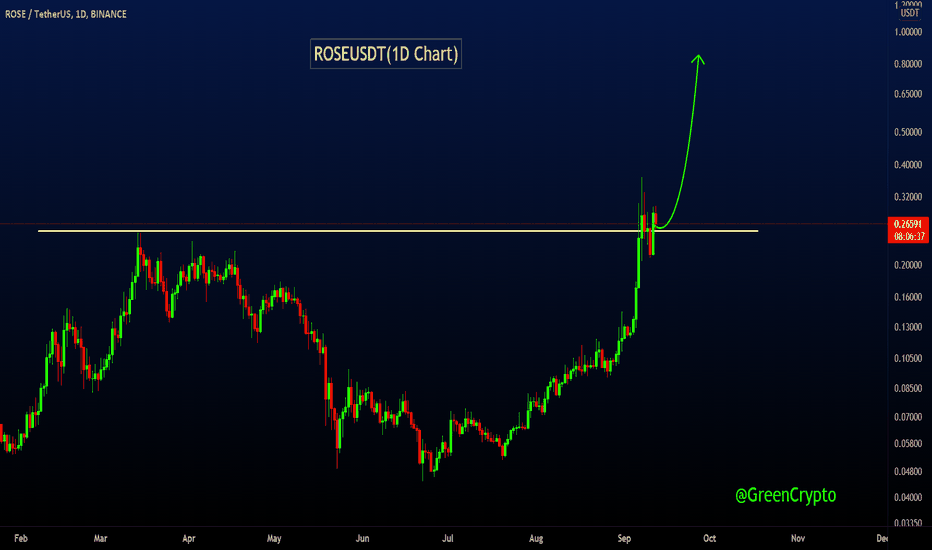Click the May label on time axis
Viewport: 932px width, 550px height.
(x=274, y=538)
